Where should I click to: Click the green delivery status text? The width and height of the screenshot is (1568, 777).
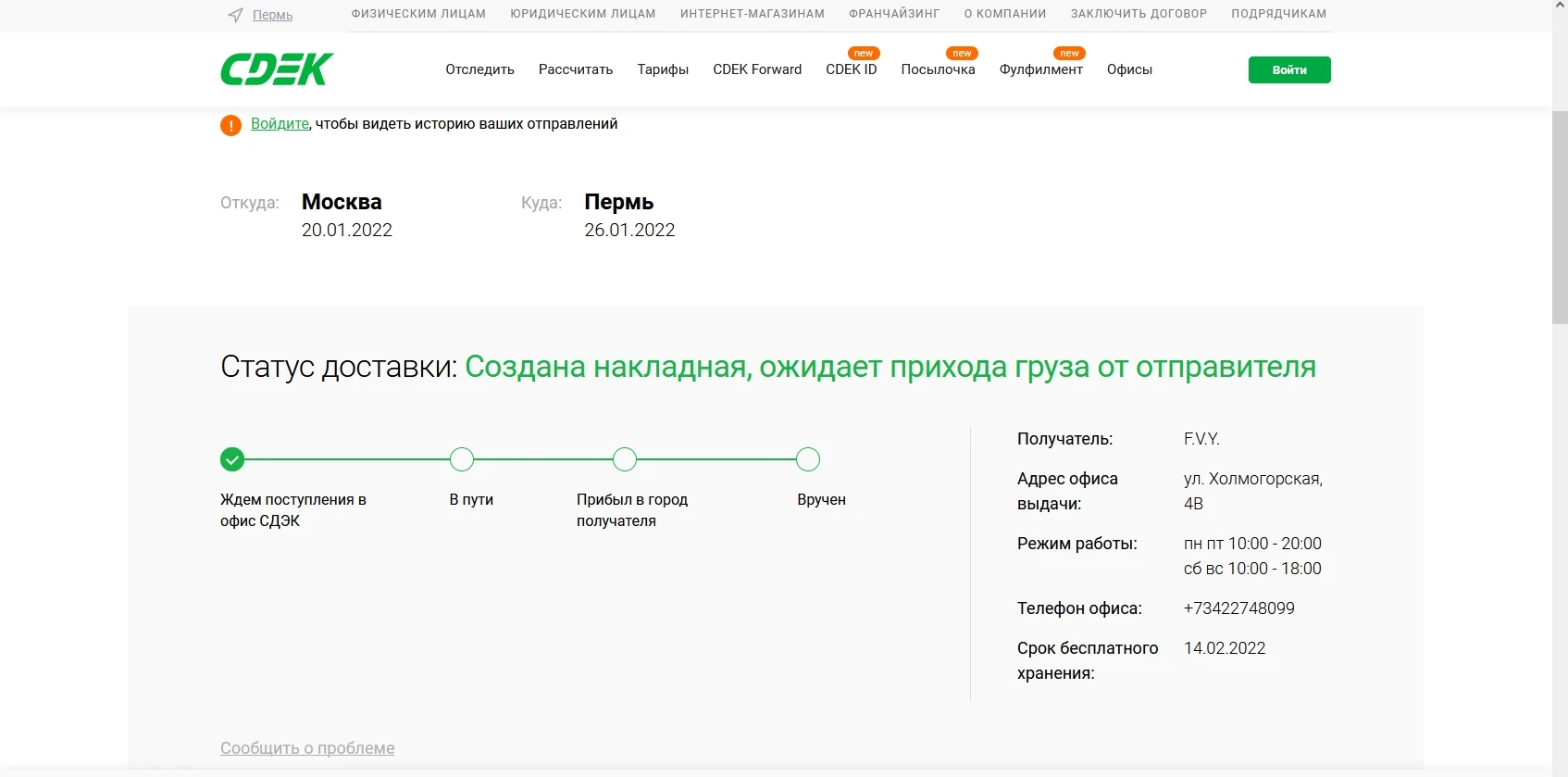click(x=890, y=367)
